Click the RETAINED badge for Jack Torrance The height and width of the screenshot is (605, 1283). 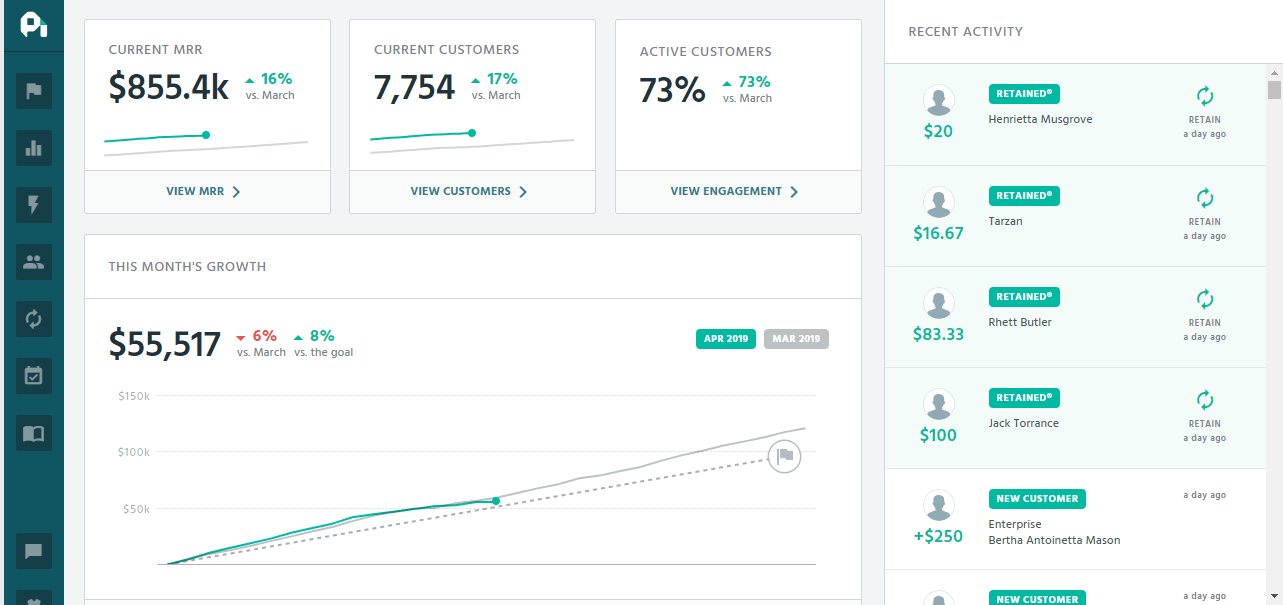[x=1024, y=397]
